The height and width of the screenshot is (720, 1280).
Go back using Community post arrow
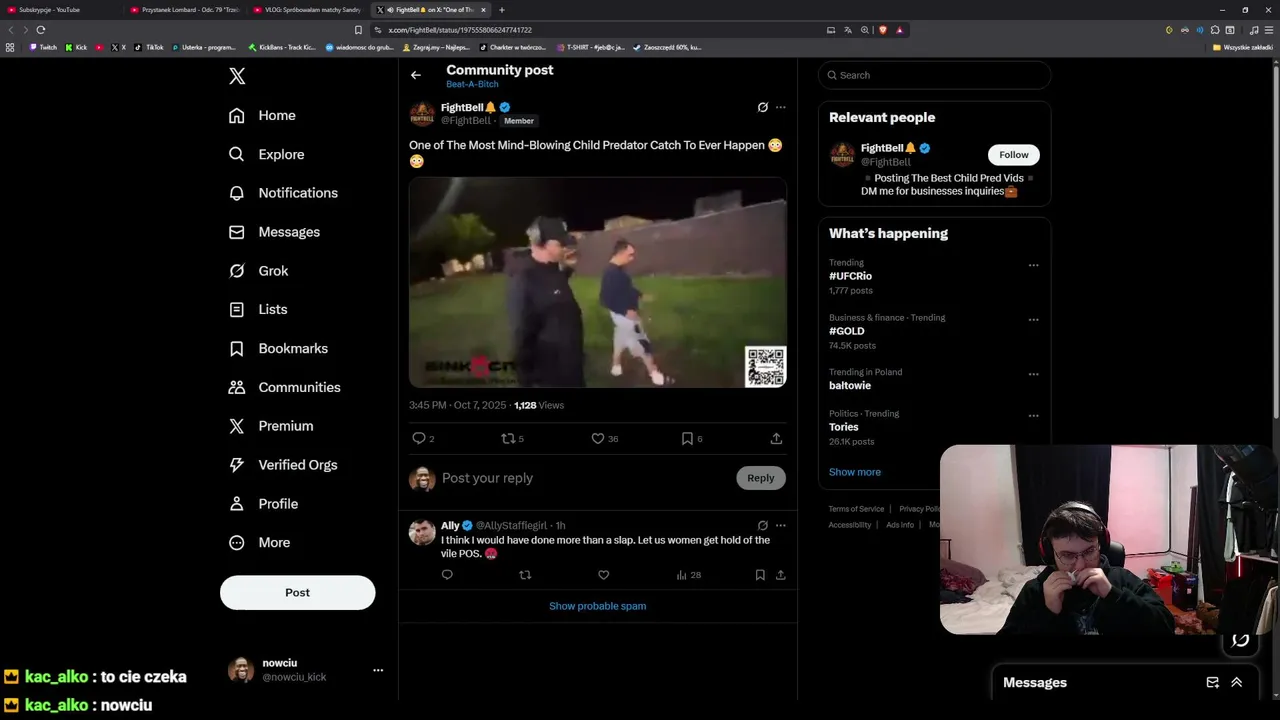(x=416, y=75)
